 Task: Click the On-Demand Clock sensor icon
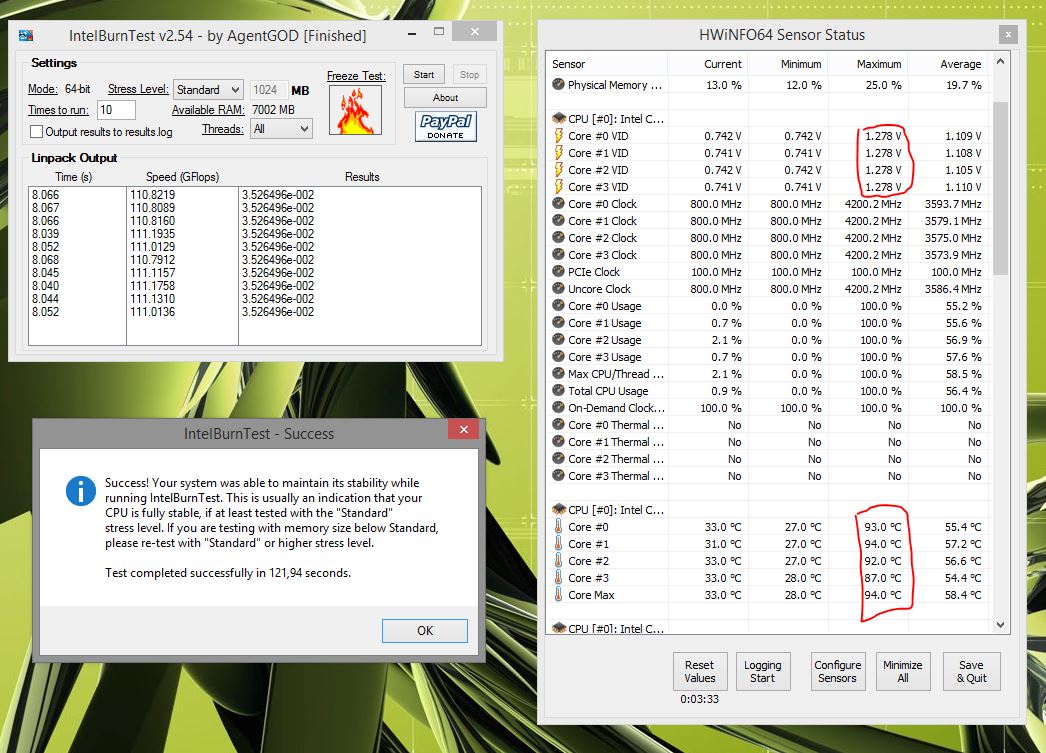pyautogui.click(x=558, y=408)
